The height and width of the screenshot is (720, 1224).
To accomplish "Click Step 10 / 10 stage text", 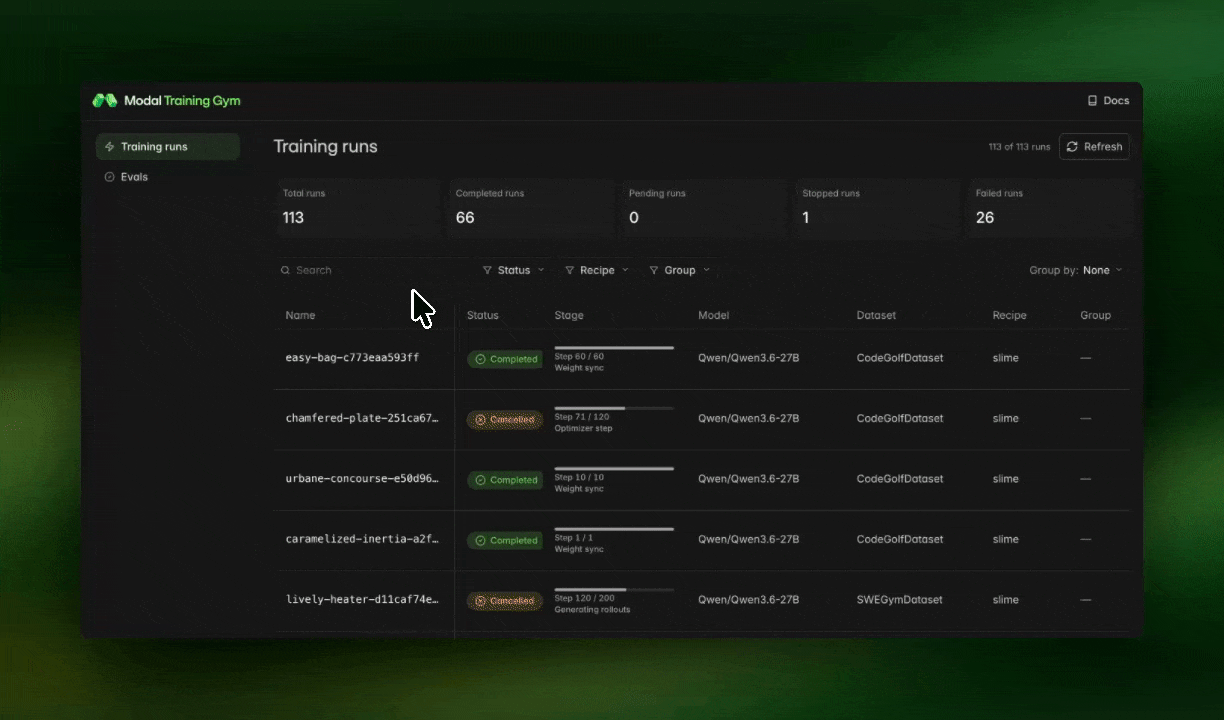I will (579, 478).
